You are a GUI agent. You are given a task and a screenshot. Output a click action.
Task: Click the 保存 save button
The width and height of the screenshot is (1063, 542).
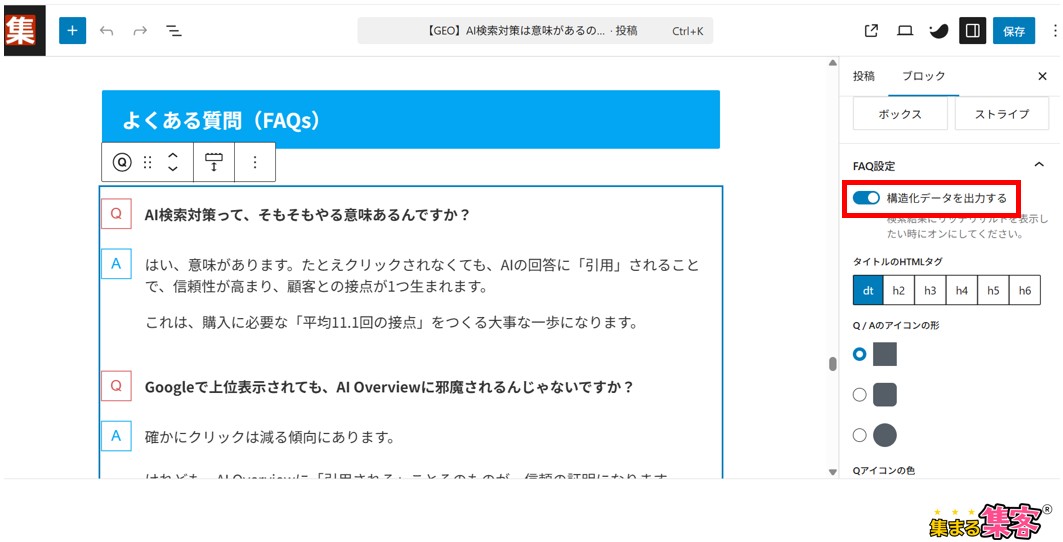tap(1014, 31)
